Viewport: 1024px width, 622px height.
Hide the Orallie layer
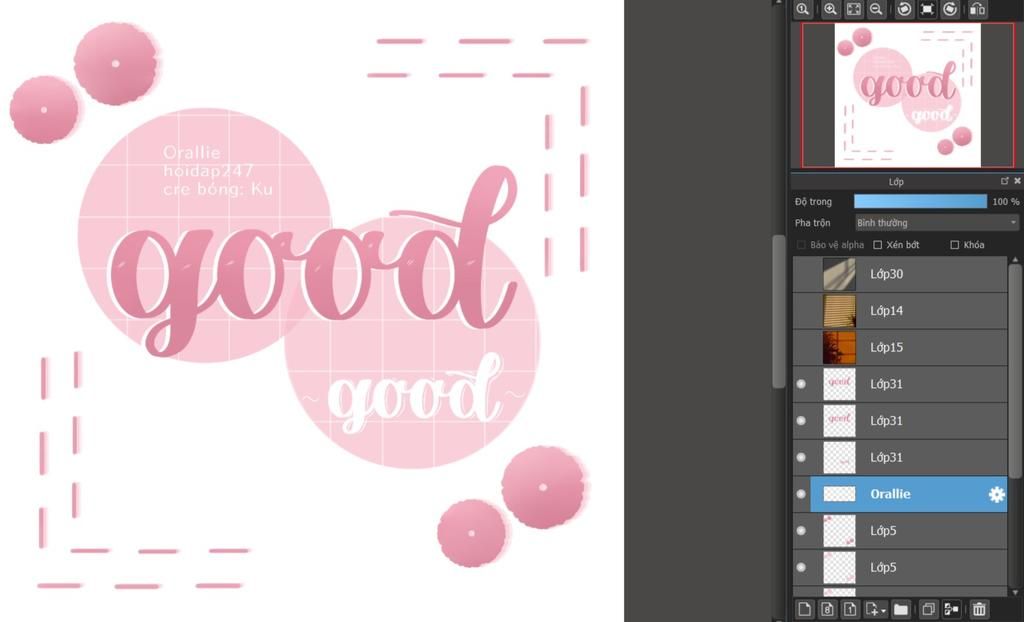801,494
